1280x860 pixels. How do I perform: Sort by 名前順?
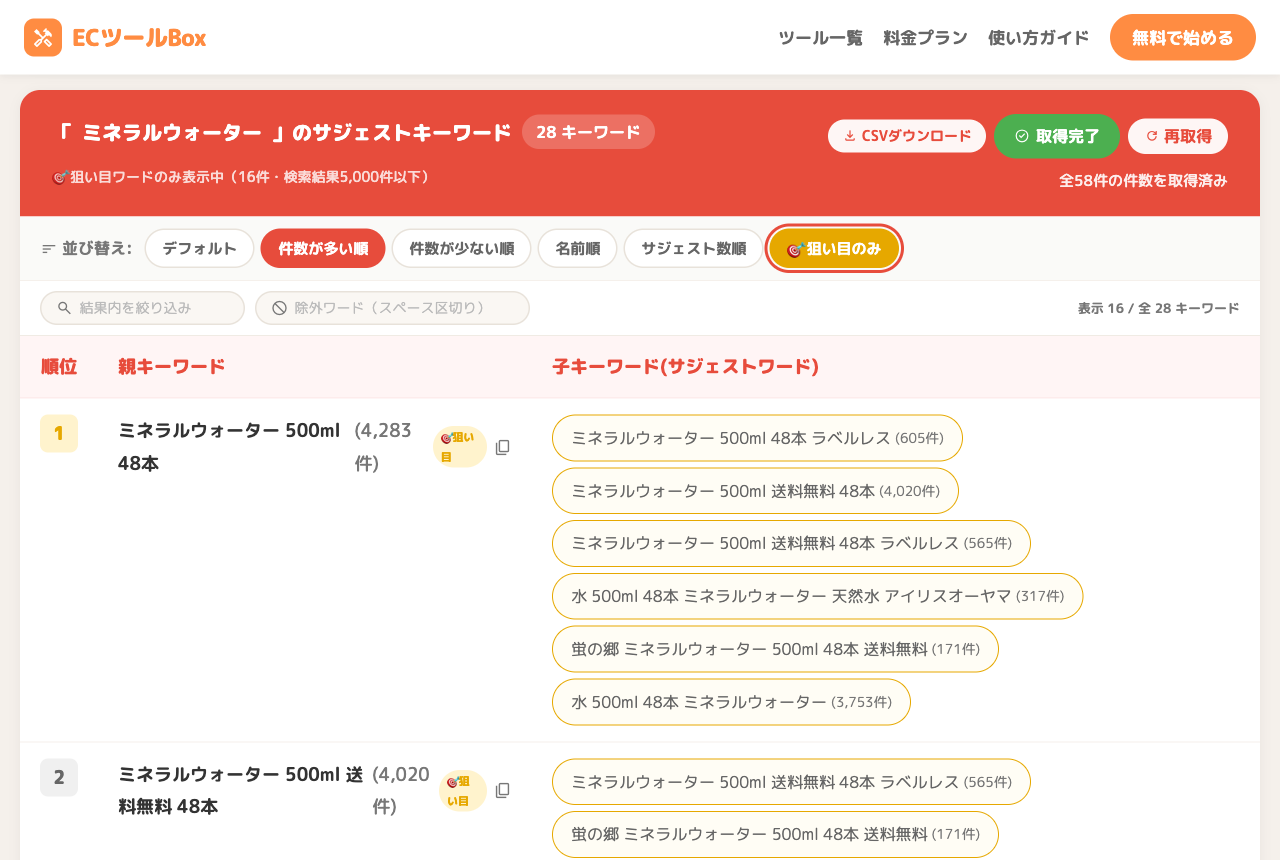pos(578,249)
